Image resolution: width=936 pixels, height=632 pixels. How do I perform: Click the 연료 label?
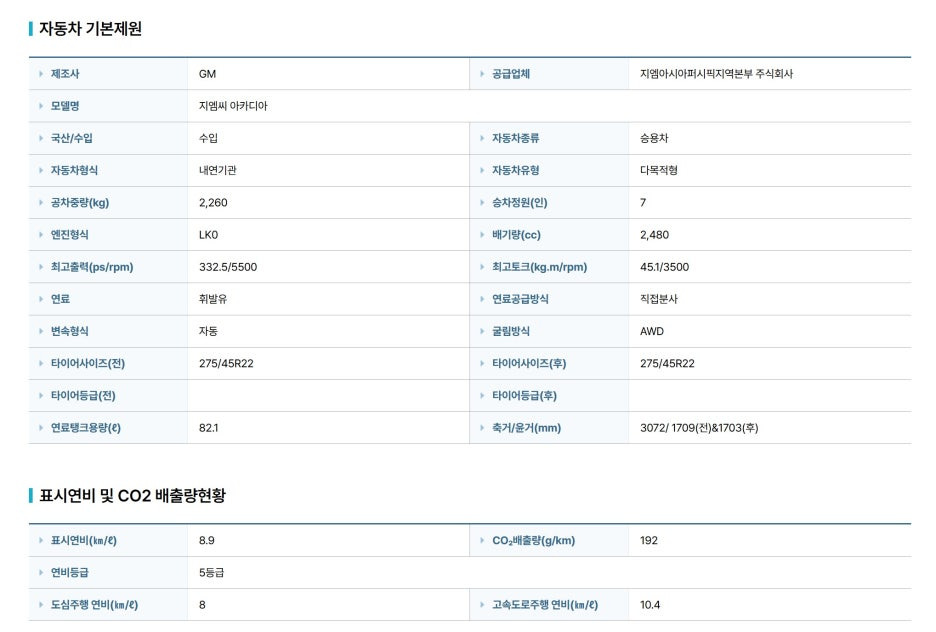click(60, 300)
